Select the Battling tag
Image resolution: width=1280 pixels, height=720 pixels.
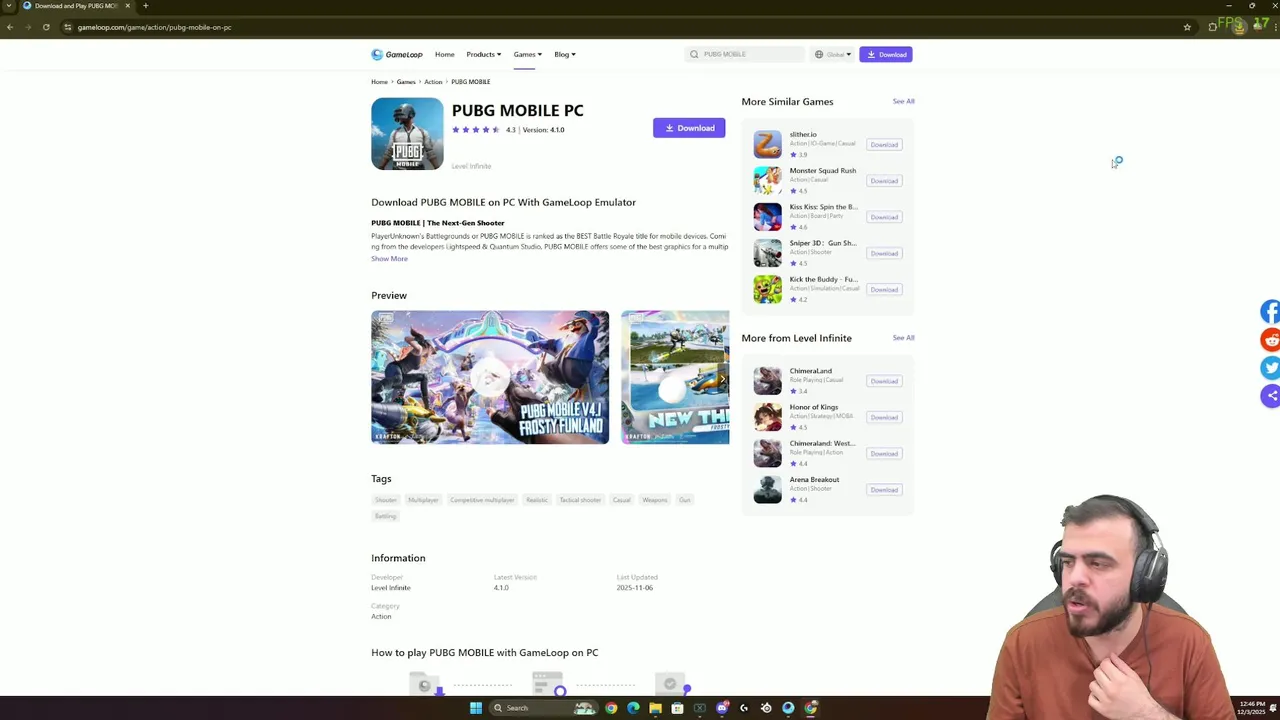386,516
